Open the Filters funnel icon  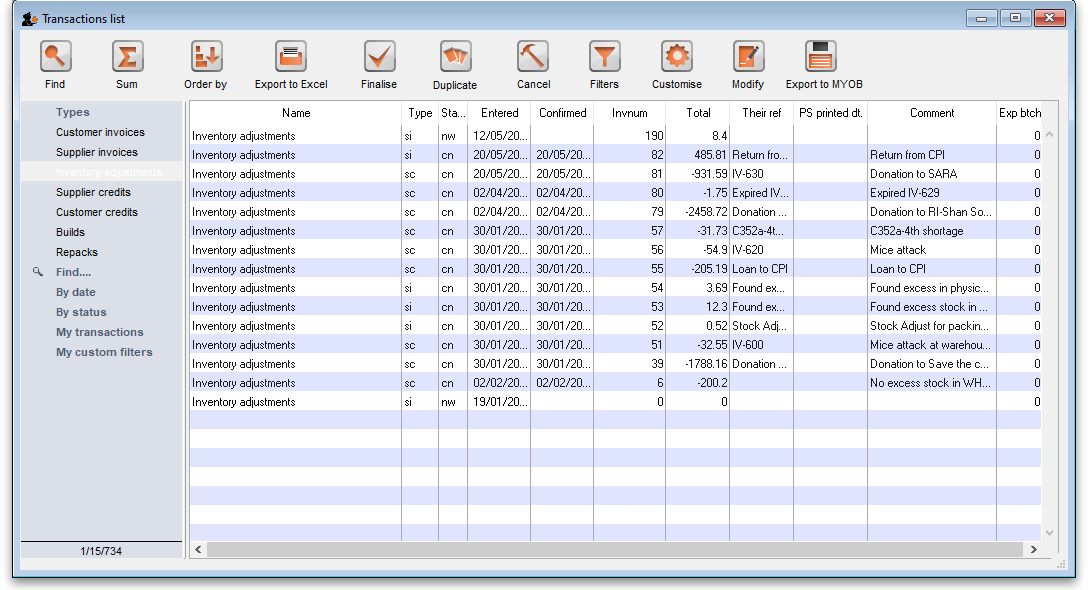click(x=604, y=57)
